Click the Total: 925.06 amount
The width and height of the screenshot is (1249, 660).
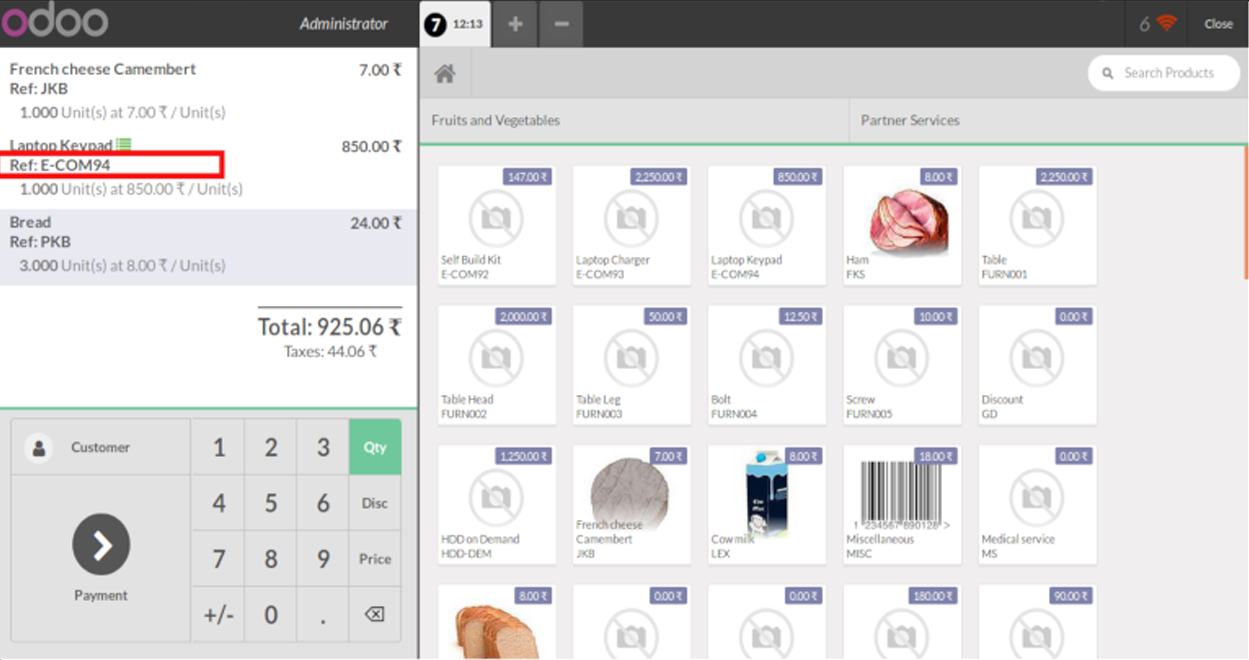point(330,327)
